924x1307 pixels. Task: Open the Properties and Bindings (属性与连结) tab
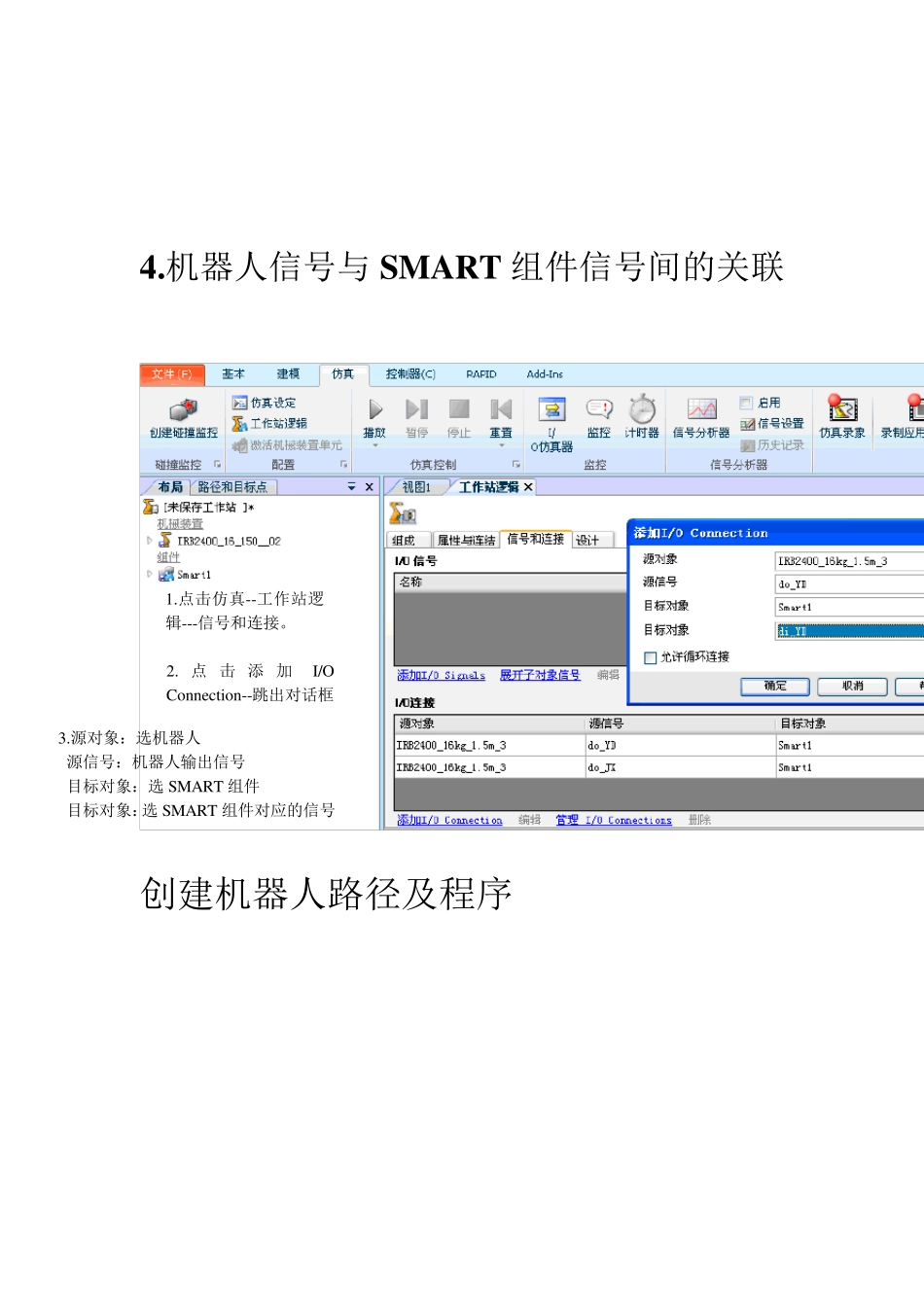click(467, 541)
